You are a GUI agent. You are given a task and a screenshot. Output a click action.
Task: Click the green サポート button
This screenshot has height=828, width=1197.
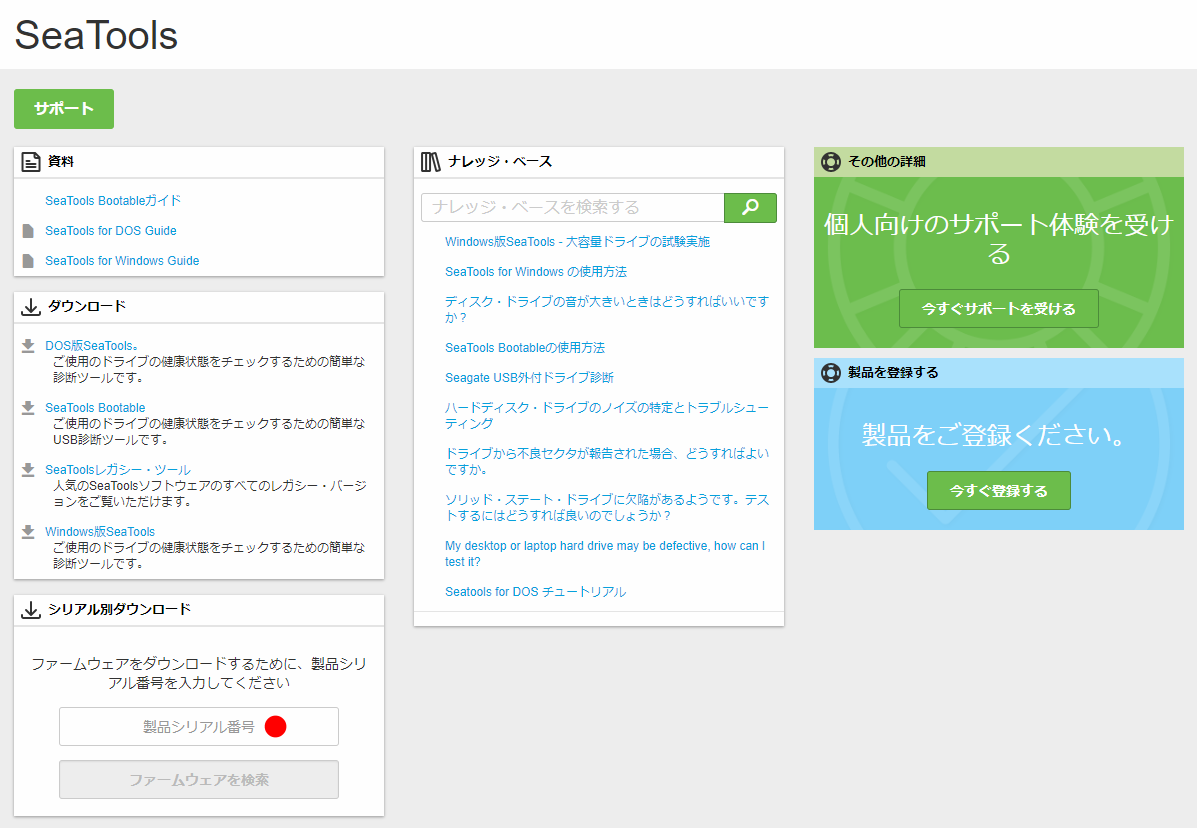(x=63, y=108)
